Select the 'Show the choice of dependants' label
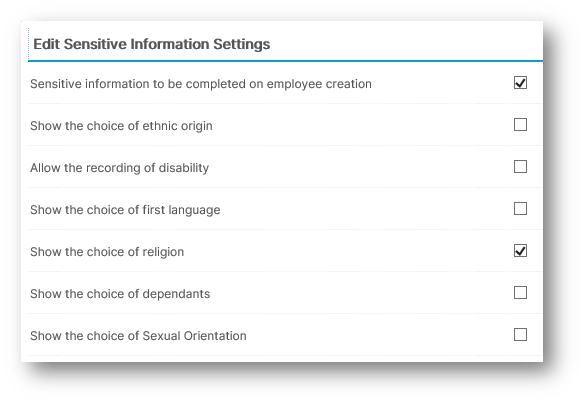Viewport: 585px width, 404px height. 120,294
